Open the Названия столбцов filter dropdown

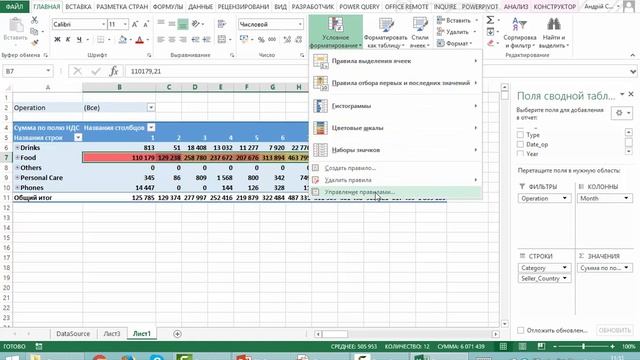[x=151, y=127]
